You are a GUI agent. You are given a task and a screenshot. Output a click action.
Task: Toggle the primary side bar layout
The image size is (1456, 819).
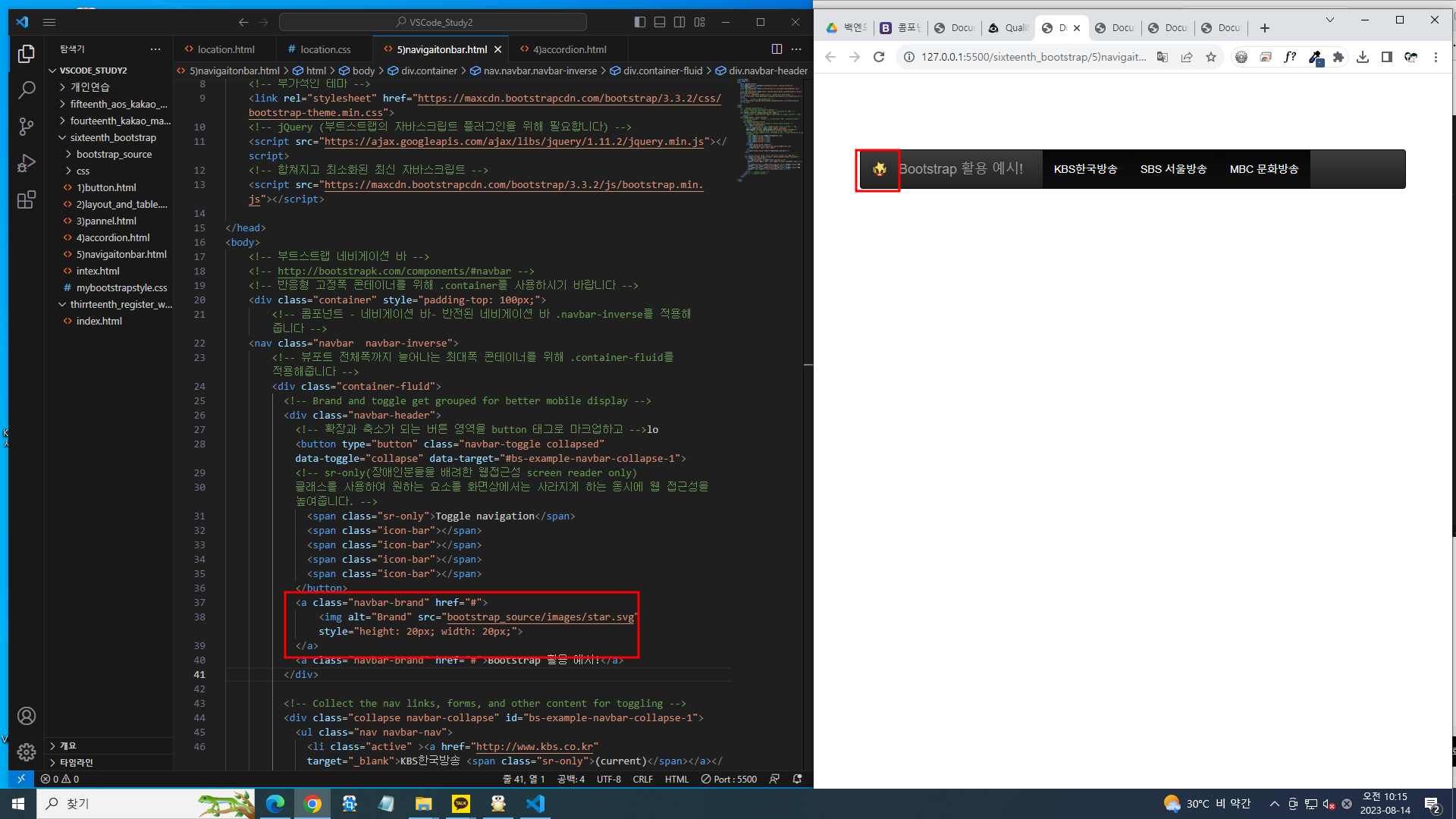(640, 22)
